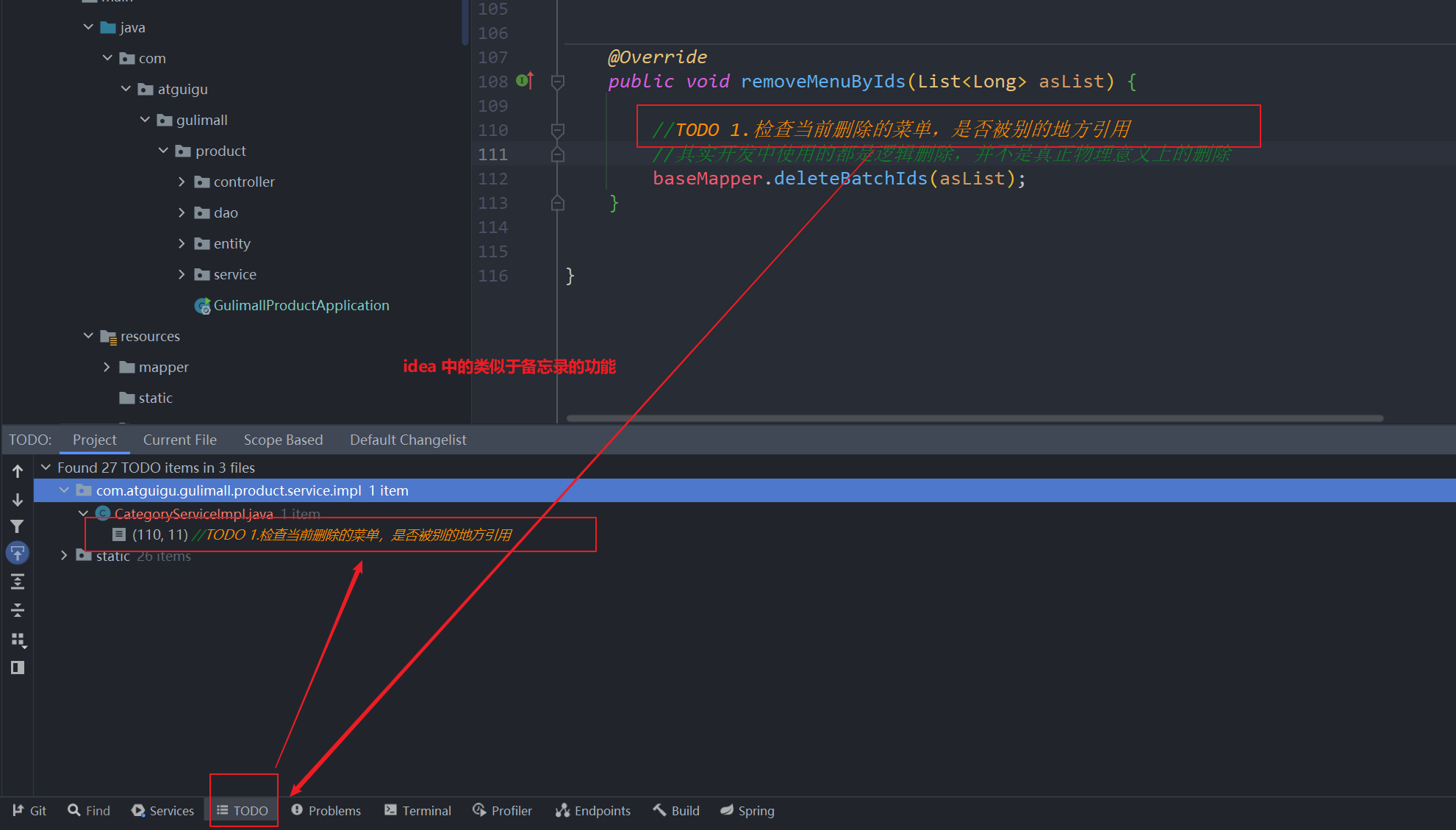Expand the controller package folder

(x=182, y=182)
